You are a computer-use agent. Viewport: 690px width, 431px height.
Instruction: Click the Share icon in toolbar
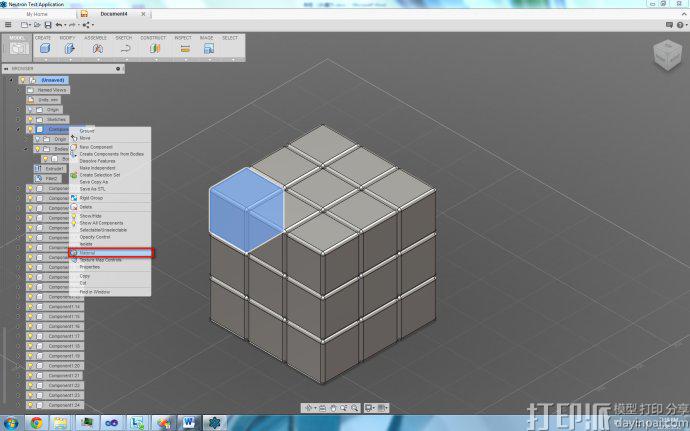coord(86,25)
